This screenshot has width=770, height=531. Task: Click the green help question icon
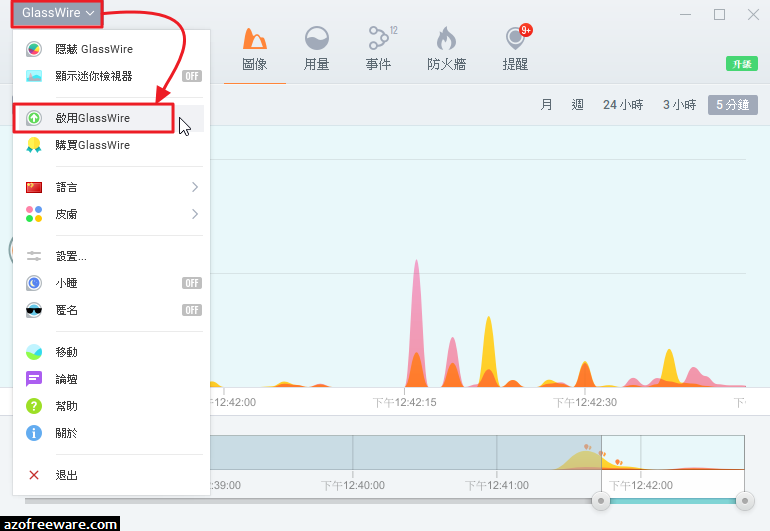[x=34, y=406]
